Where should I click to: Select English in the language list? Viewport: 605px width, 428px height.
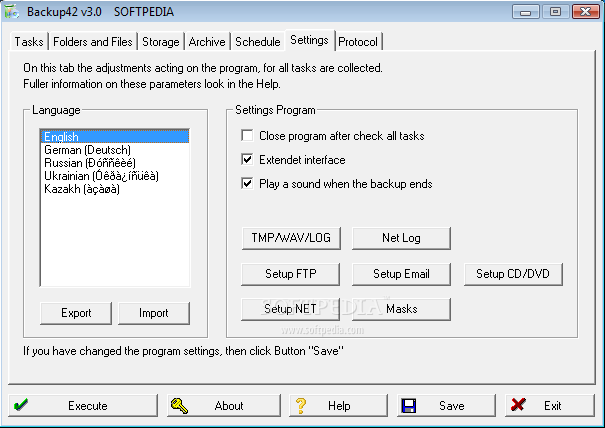tap(115, 137)
